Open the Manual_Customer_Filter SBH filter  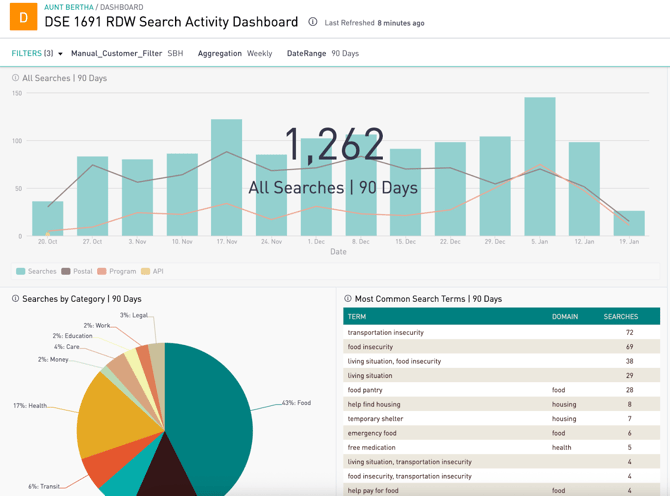pos(126,54)
